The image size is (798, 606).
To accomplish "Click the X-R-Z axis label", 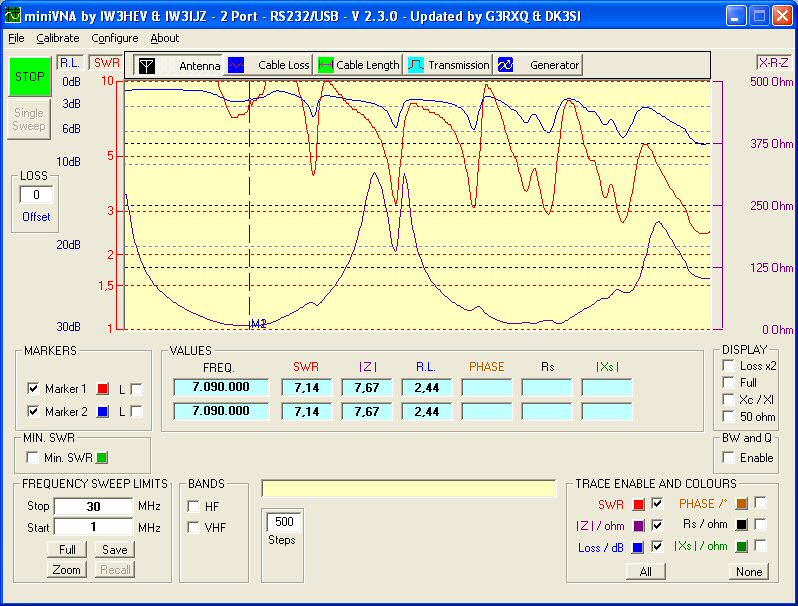I will tap(774, 62).
